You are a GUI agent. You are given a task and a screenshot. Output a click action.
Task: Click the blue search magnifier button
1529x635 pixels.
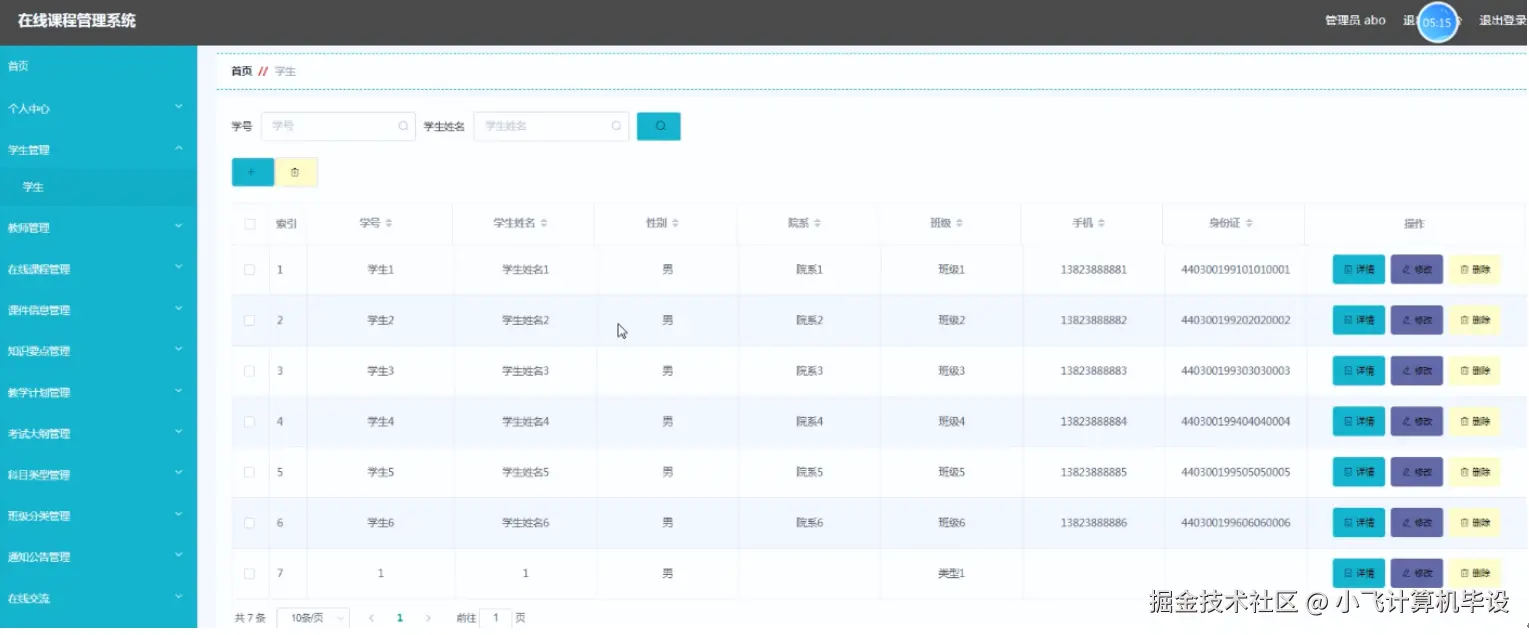point(659,126)
